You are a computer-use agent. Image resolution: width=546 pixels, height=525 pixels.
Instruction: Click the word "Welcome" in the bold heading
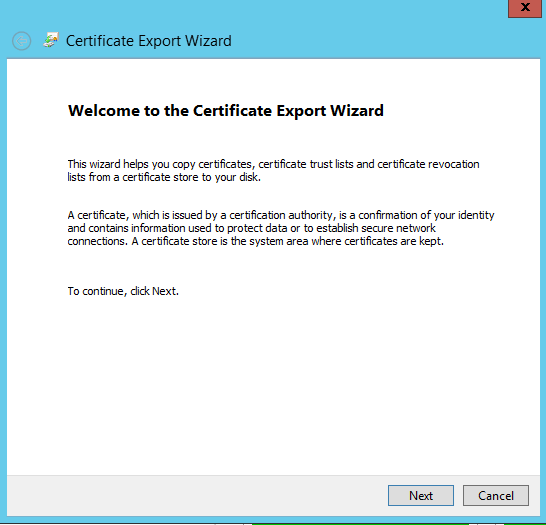(x=103, y=111)
